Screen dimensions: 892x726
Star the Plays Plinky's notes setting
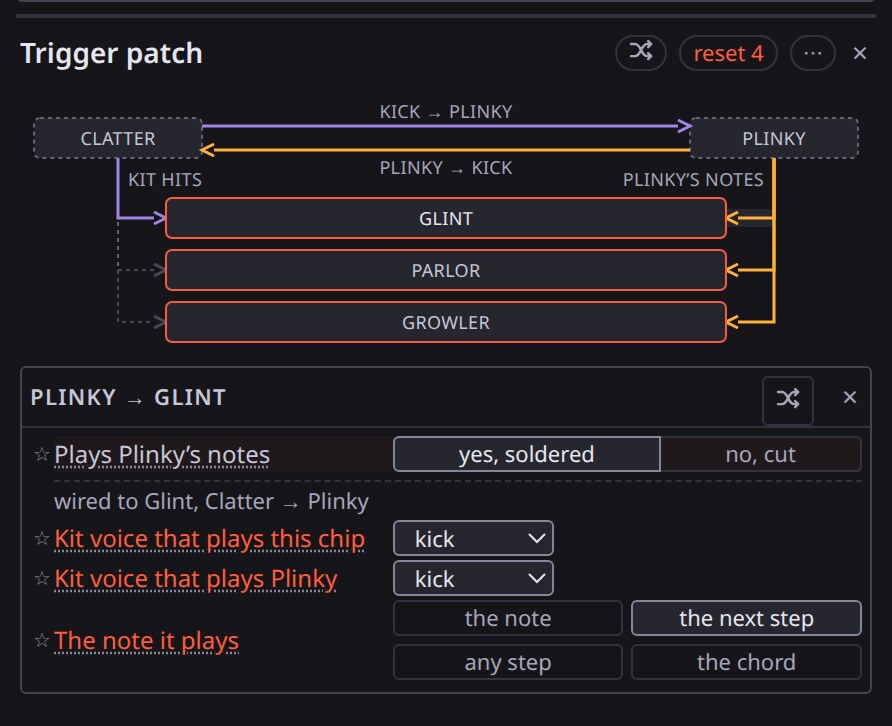(x=42, y=454)
